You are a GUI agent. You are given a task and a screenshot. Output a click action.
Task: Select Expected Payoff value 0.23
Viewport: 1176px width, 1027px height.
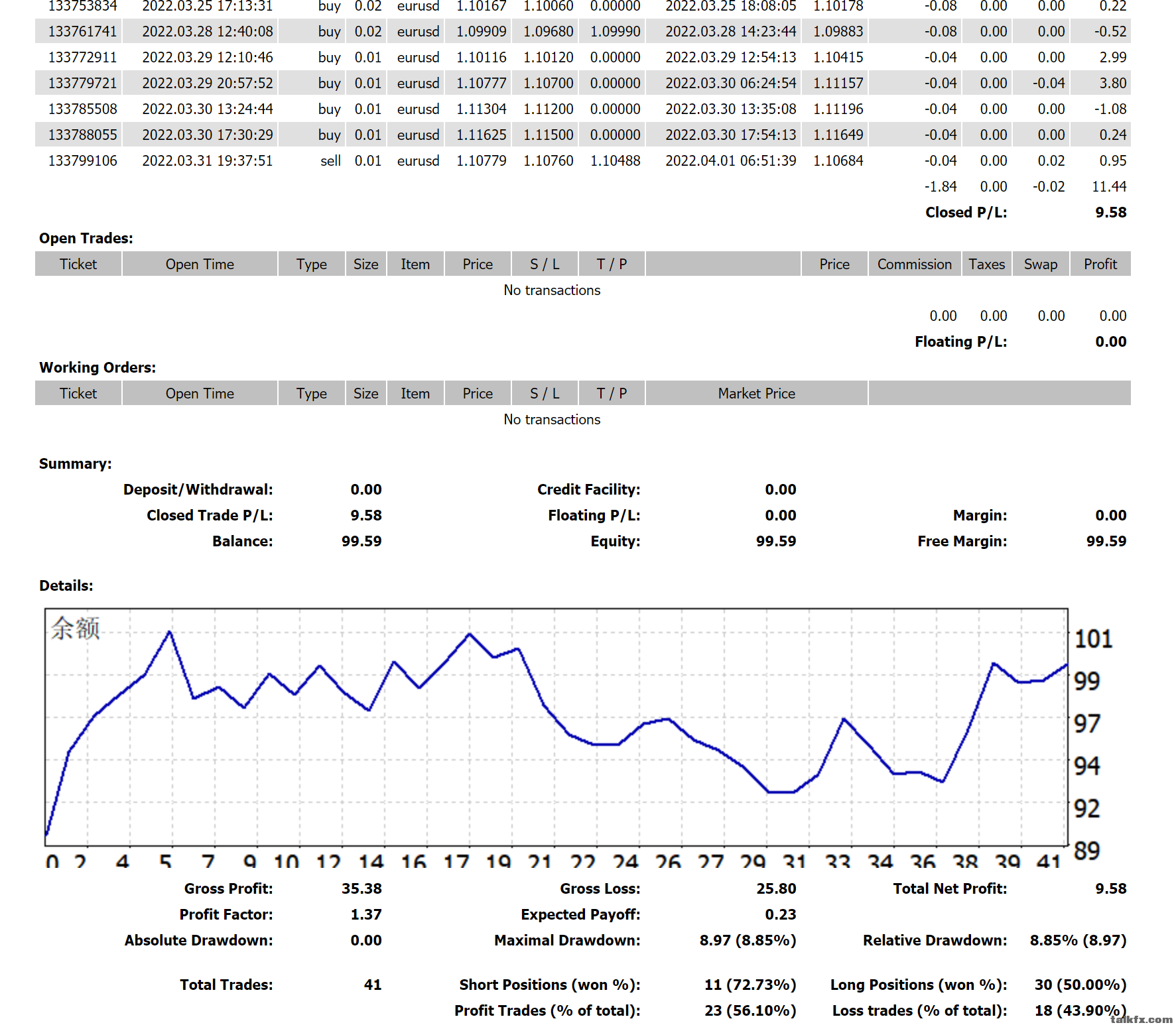pyautogui.click(x=780, y=914)
